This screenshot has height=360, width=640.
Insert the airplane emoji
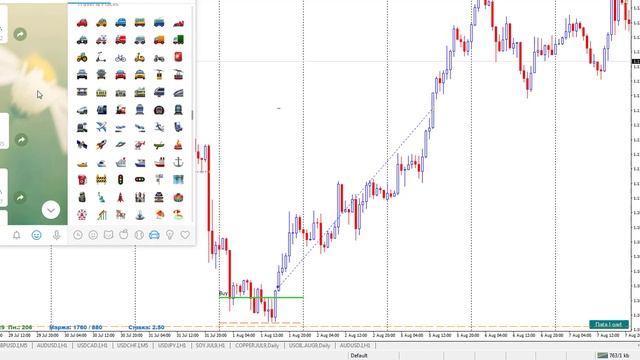tap(101, 127)
